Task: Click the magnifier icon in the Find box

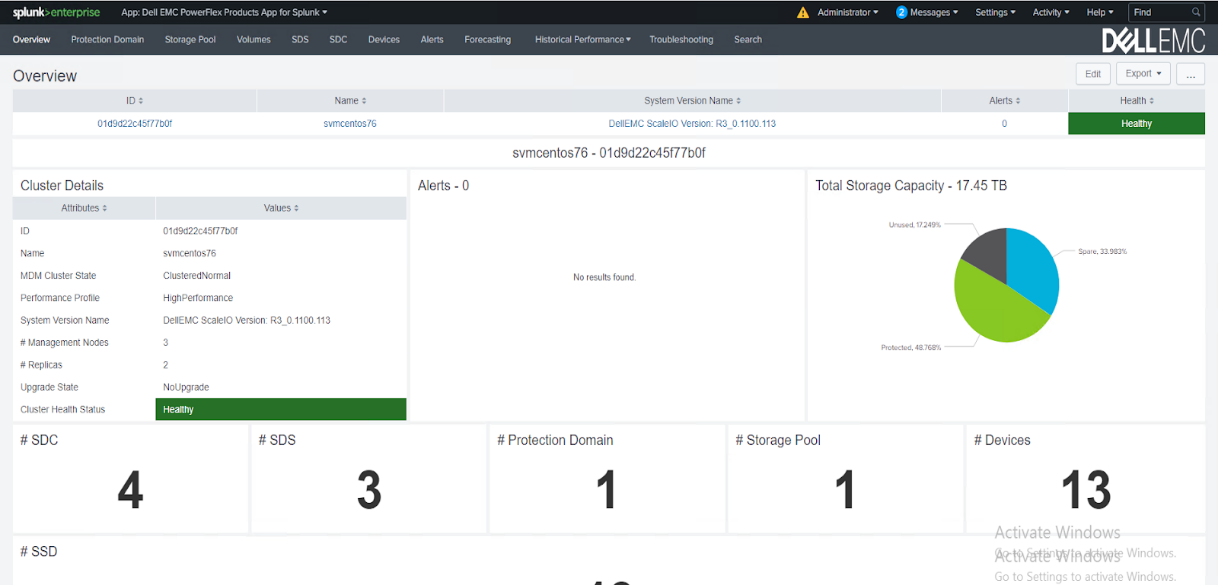Action: 1195,12
